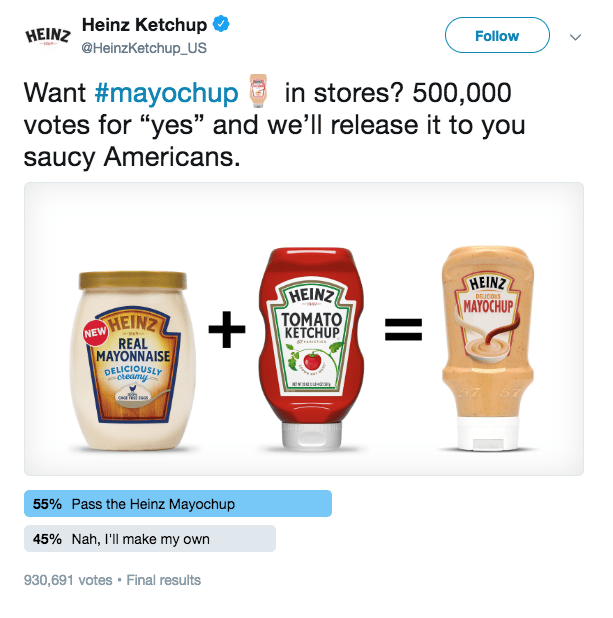Click the blue verified checkmark badge
The width and height of the screenshot is (613, 618).
217,24
